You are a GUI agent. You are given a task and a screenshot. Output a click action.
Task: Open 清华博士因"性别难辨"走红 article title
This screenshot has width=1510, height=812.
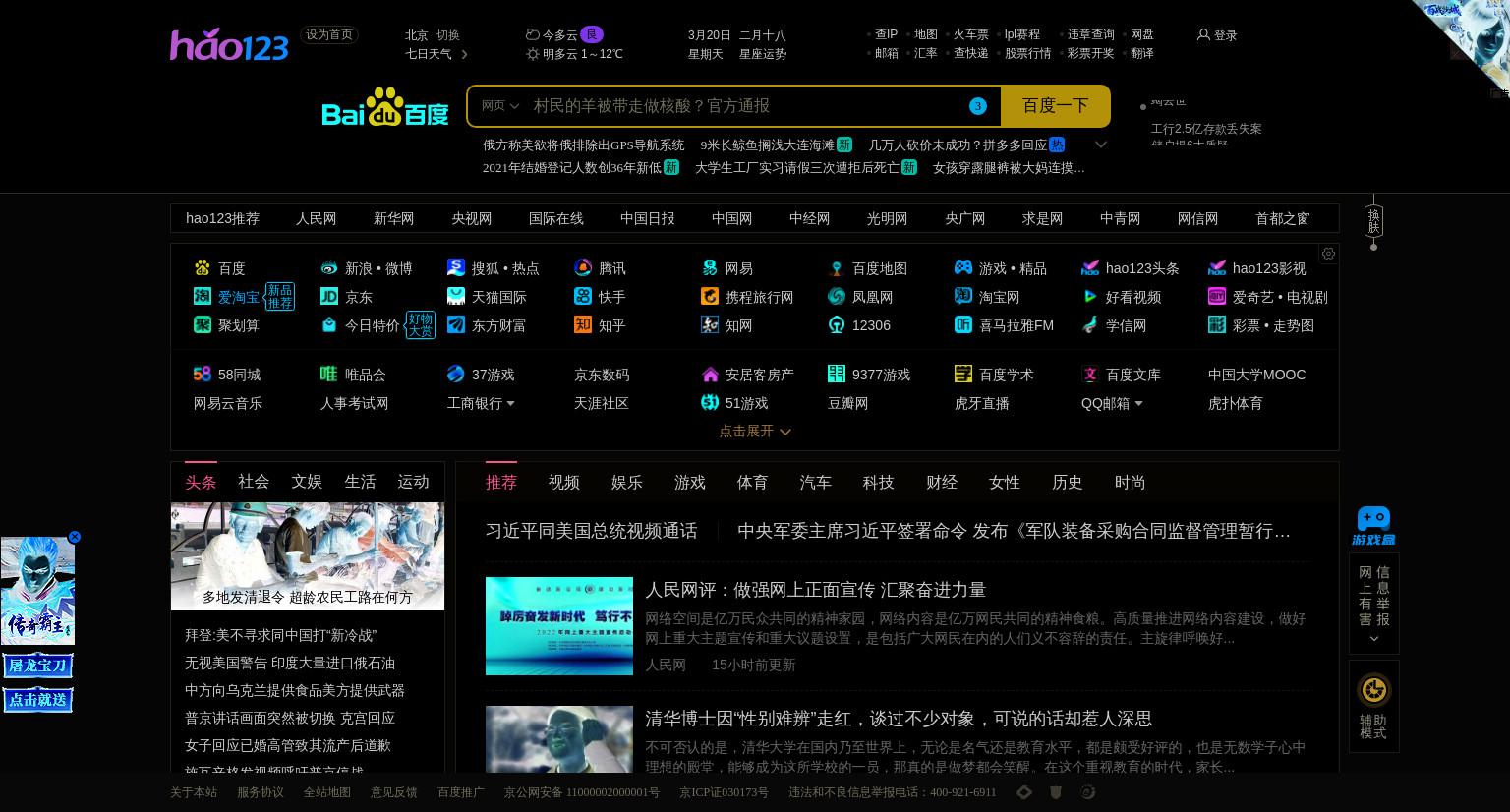coord(899,719)
